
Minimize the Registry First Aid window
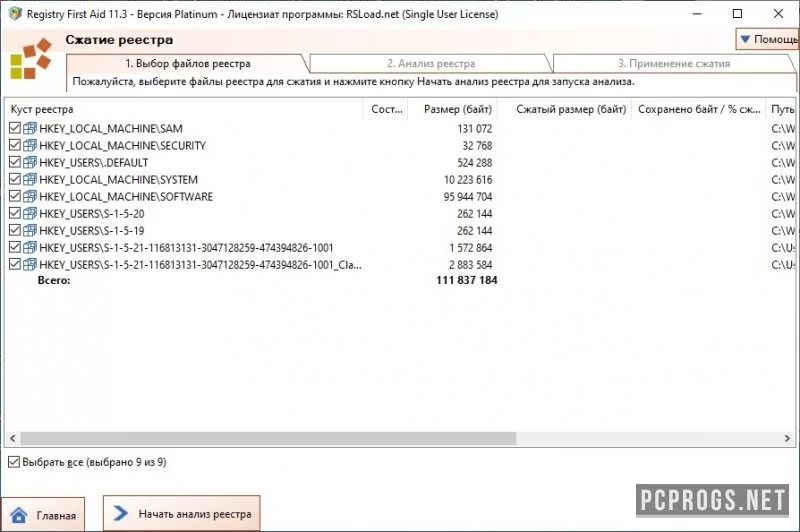coord(697,14)
